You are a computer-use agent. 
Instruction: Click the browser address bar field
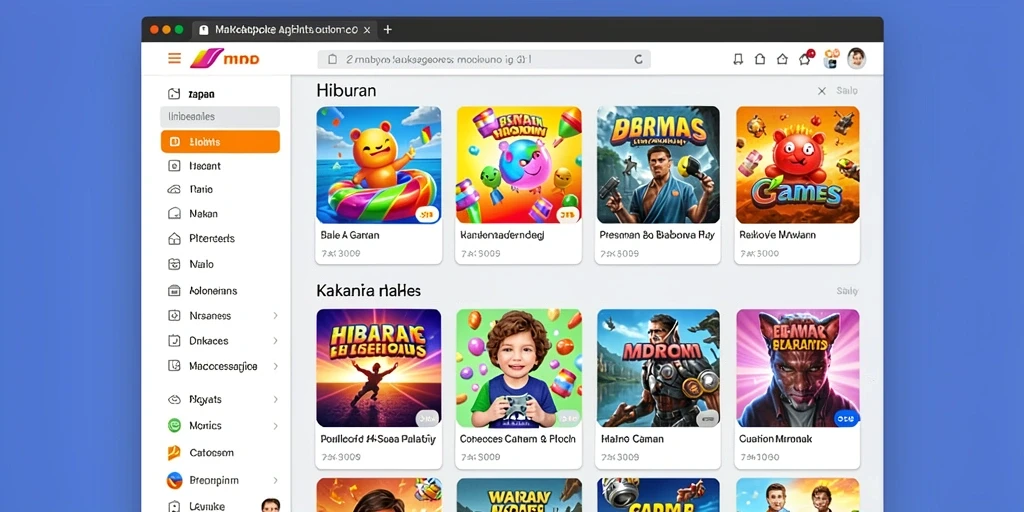[x=484, y=59]
